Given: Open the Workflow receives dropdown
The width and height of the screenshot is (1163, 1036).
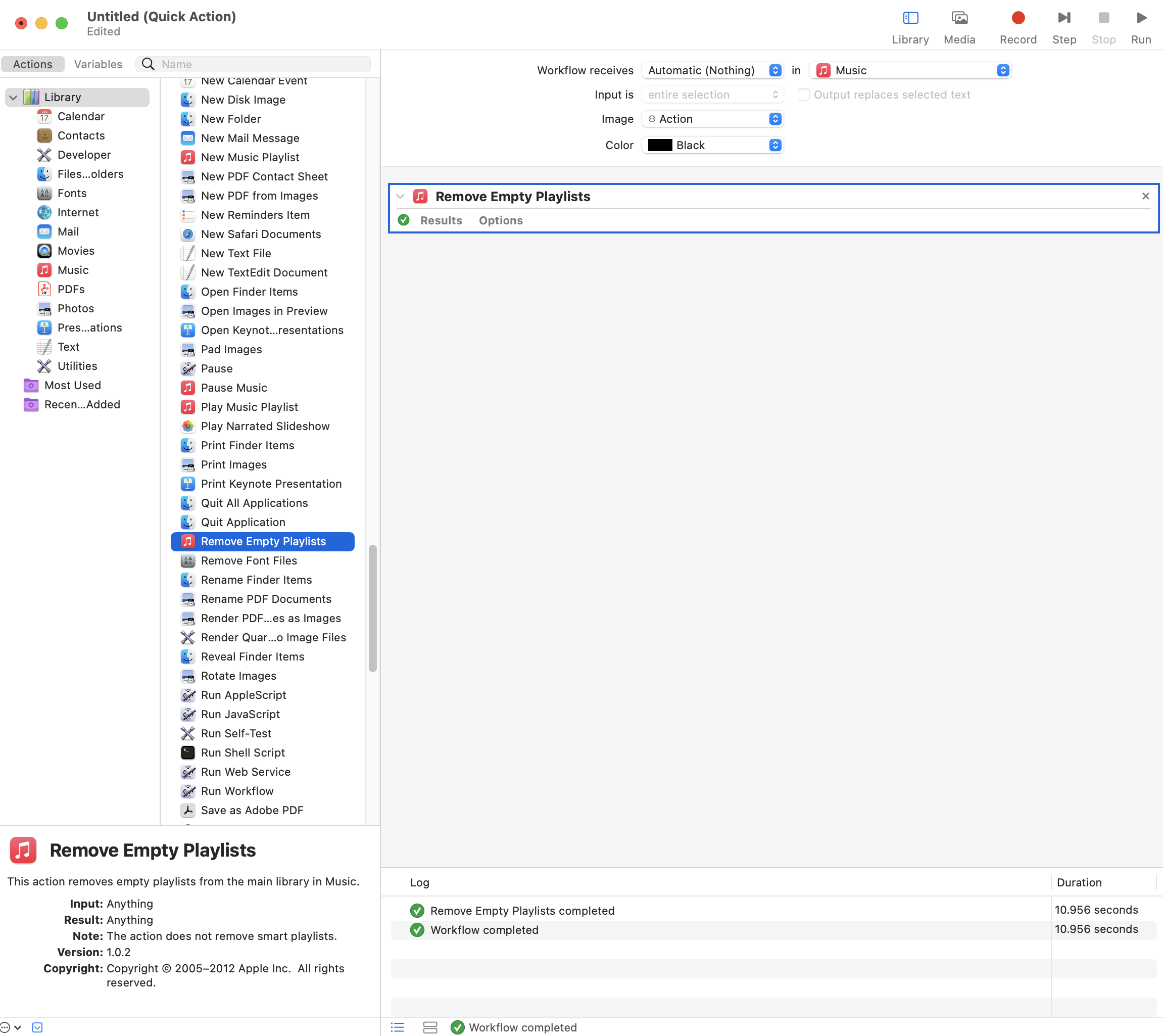Looking at the screenshot, I should 712,70.
